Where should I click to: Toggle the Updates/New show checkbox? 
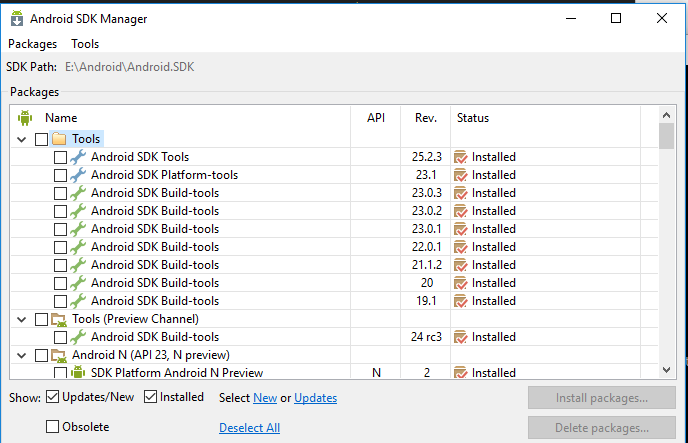pos(52,397)
